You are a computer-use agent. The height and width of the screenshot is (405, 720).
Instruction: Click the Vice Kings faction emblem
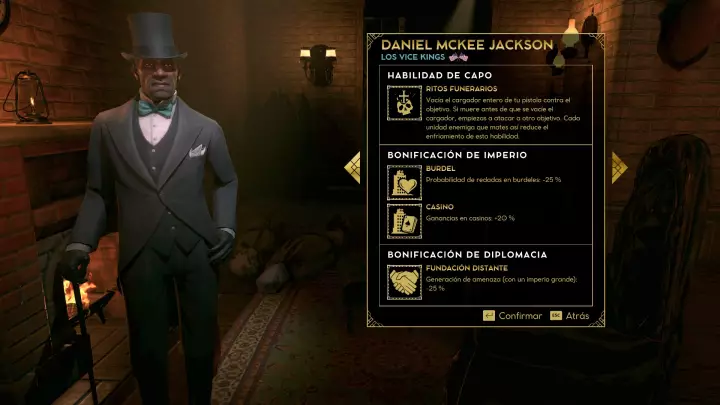point(458,57)
